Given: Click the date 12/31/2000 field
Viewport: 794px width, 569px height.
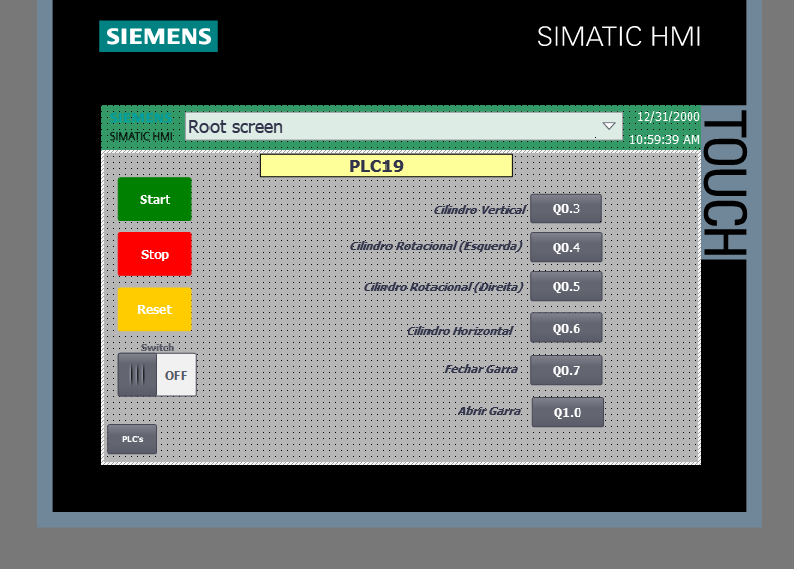Looking at the screenshot, I should [668, 116].
